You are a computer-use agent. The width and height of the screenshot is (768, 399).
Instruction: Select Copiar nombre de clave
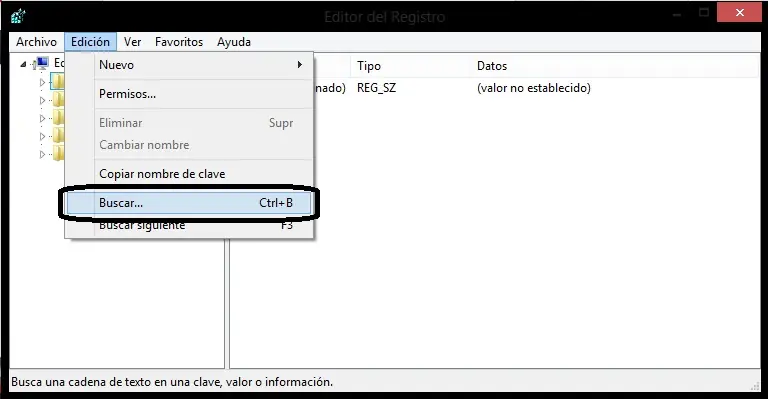point(189,174)
